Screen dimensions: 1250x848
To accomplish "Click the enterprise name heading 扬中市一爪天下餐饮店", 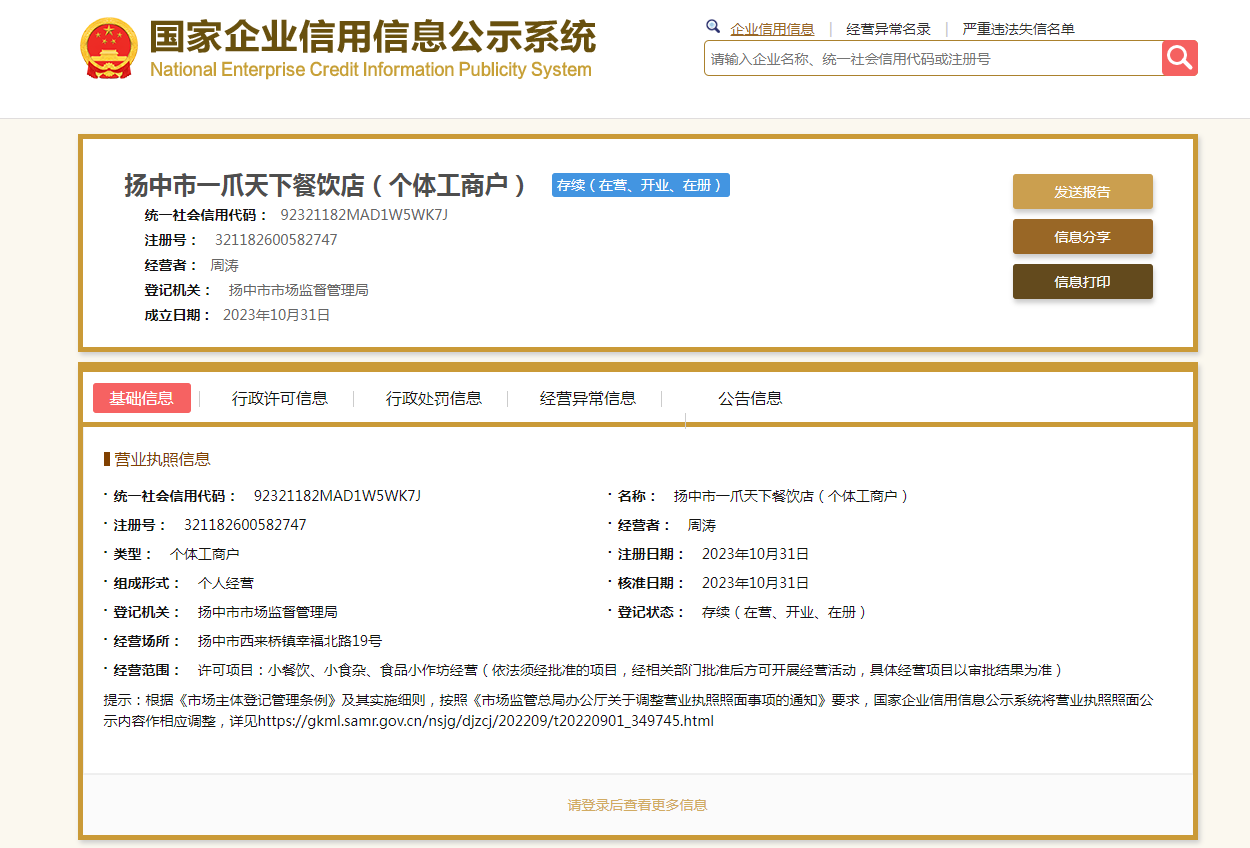I will (x=325, y=185).
